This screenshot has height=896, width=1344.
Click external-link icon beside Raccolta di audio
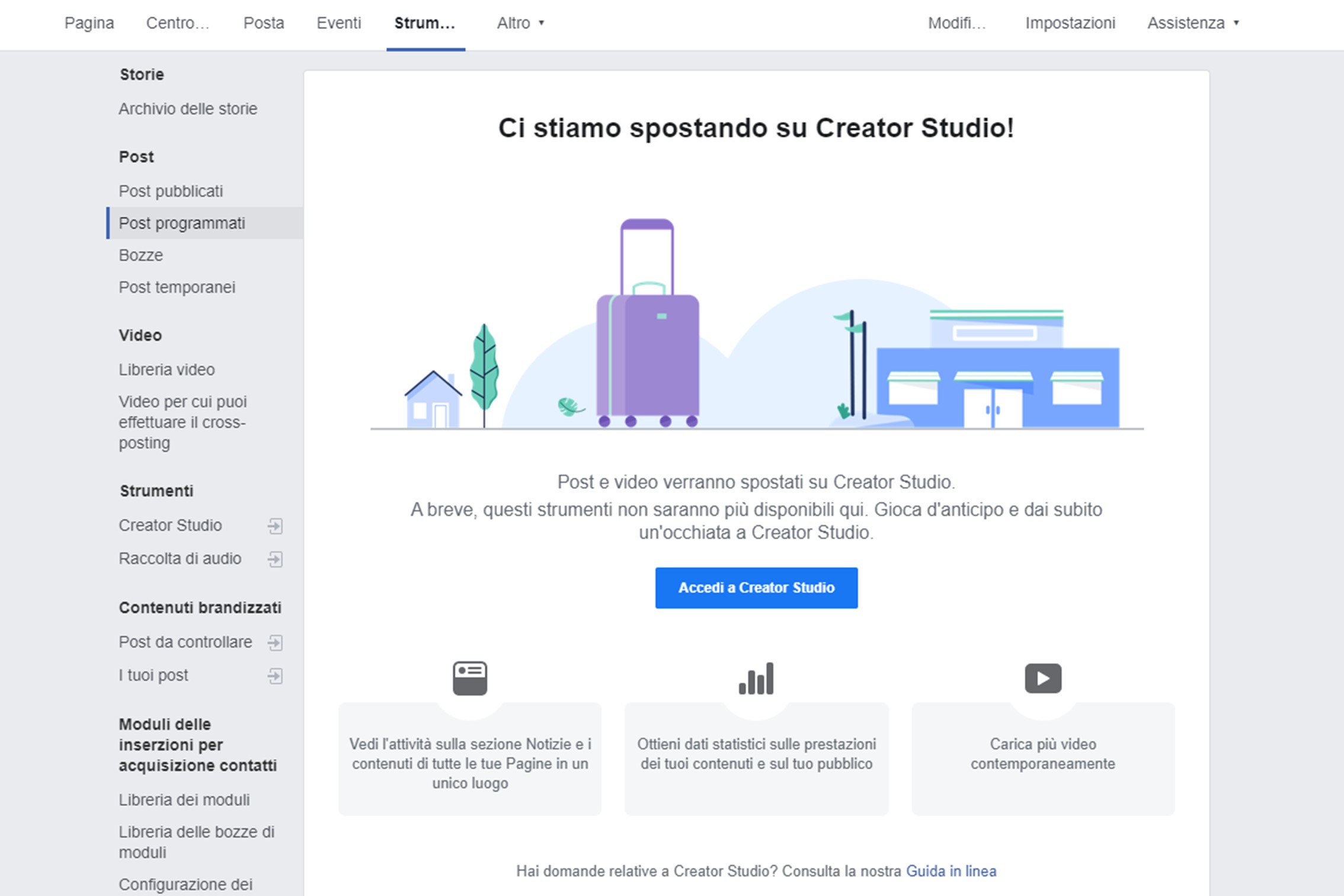(275, 559)
